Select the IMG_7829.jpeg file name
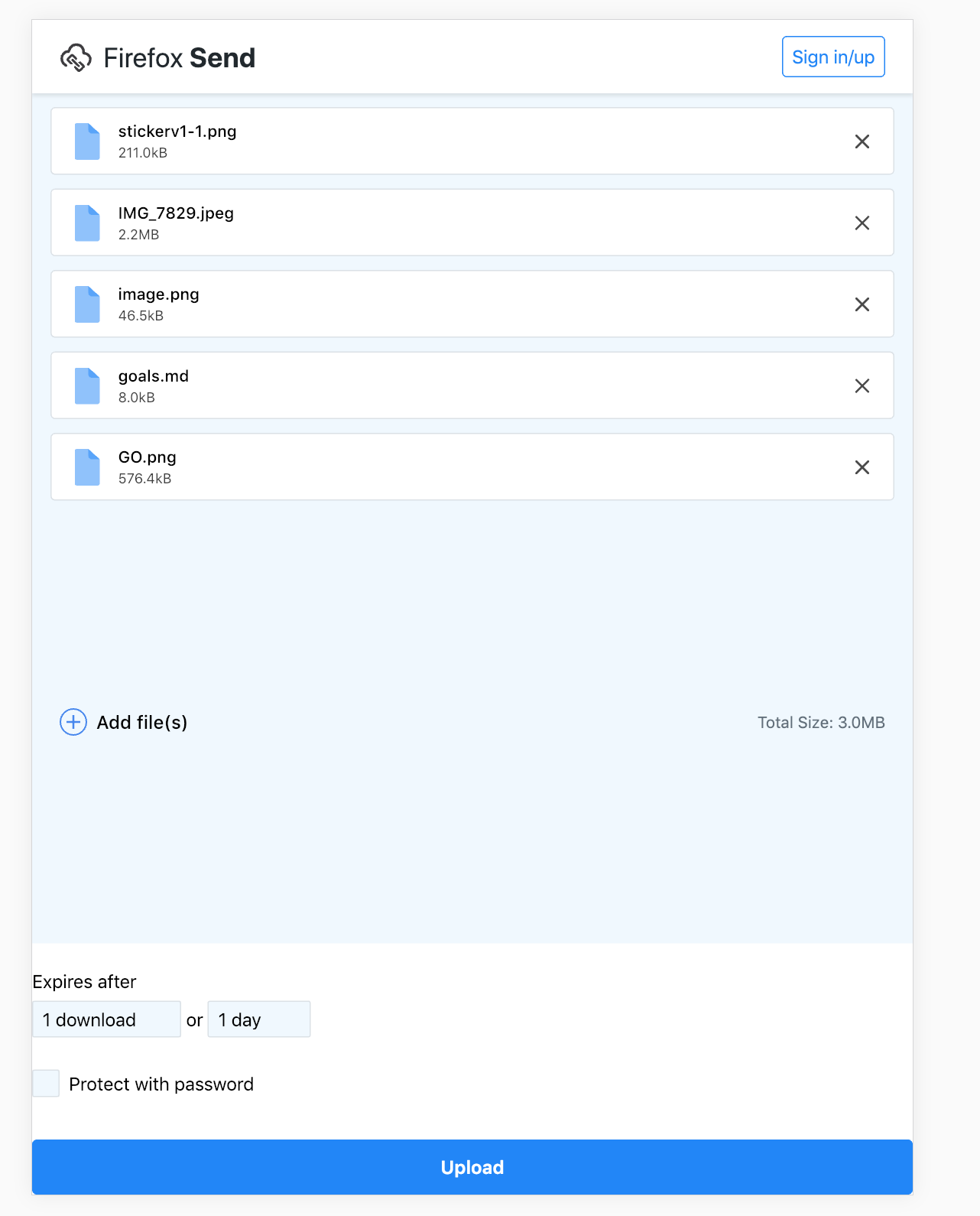Screen dimensions: 980x1216 [176, 213]
